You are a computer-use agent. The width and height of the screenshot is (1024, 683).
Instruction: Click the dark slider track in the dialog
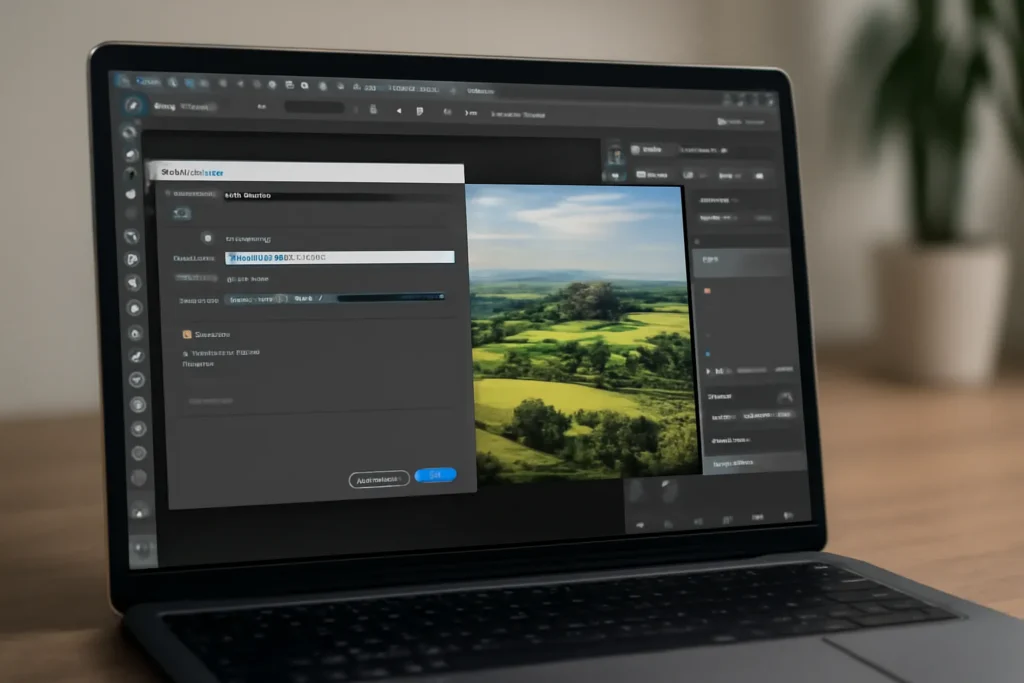pyautogui.click(x=390, y=297)
